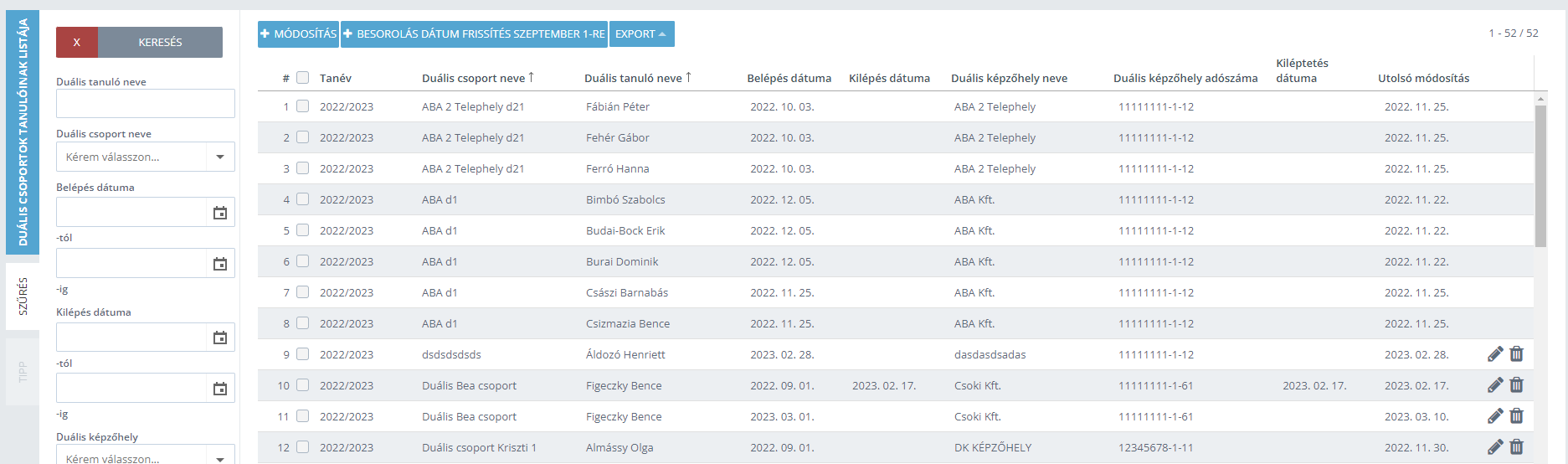Open calendar for Kilépés dátuma -ig field
This screenshot has width=1568, height=464.
click(x=220, y=389)
